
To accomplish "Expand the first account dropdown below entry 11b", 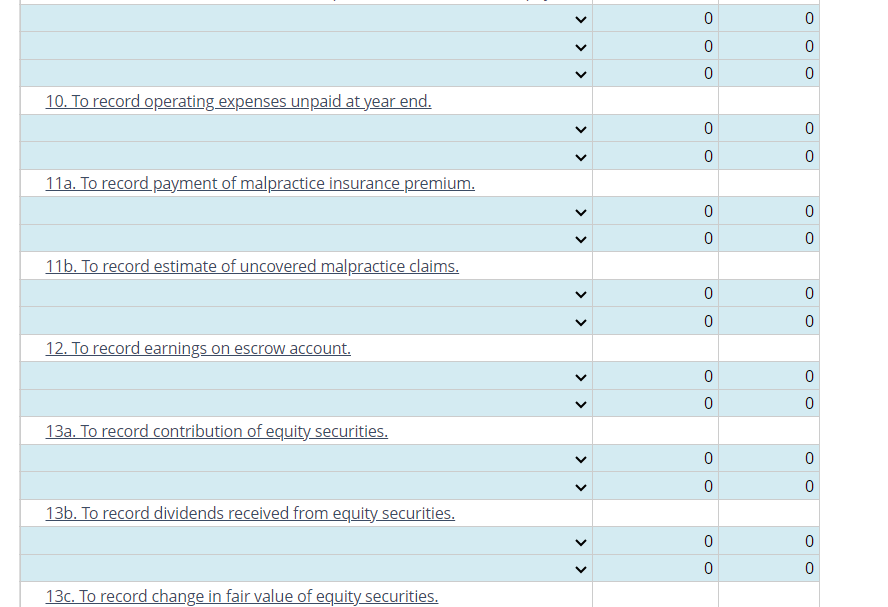I will (x=580, y=293).
